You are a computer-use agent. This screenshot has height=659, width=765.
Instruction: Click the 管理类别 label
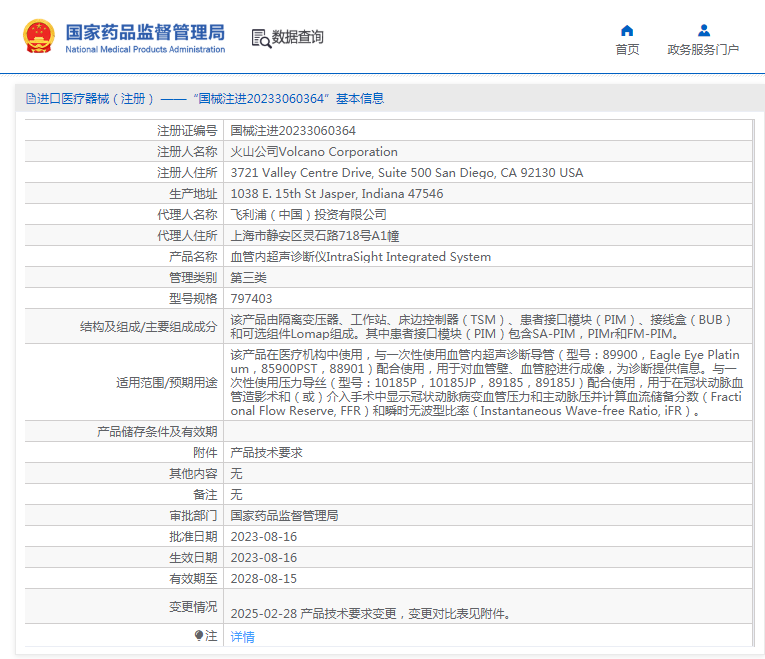pyautogui.click(x=193, y=278)
